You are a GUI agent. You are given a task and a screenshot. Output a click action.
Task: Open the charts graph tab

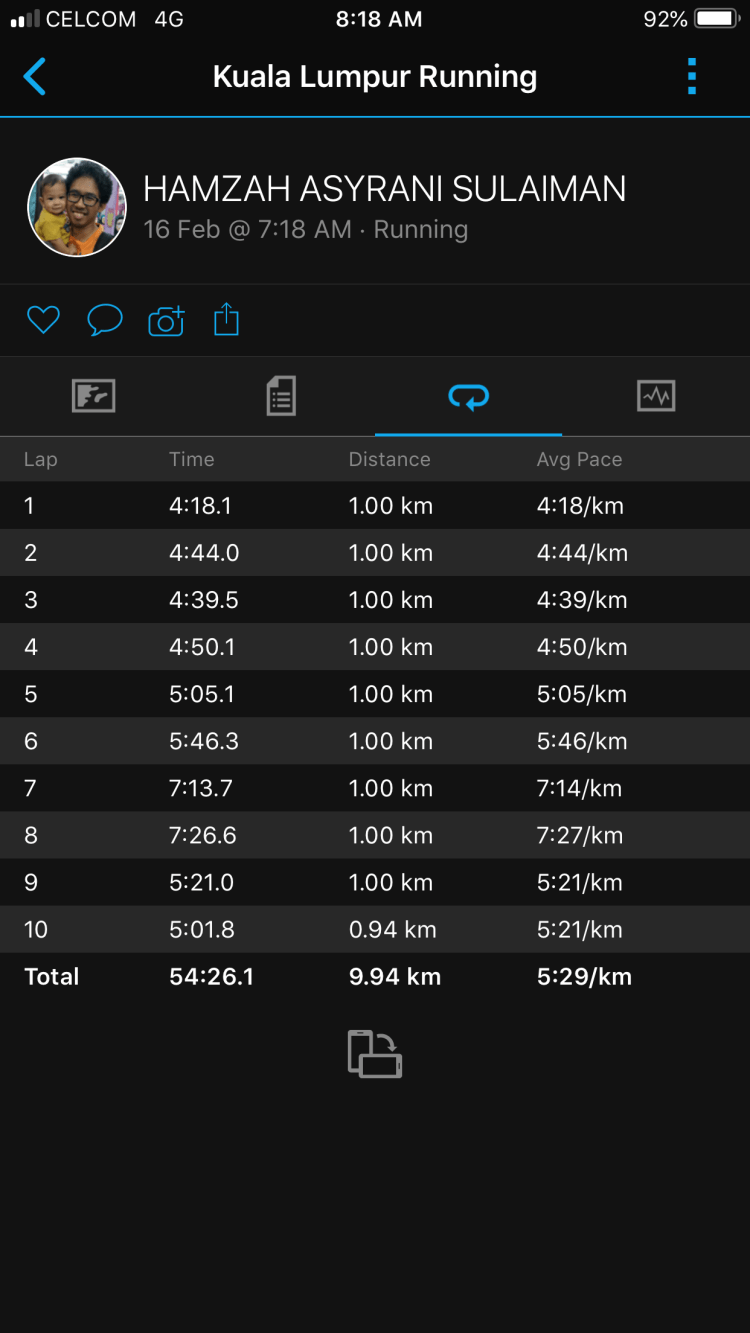tap(656, 396)
